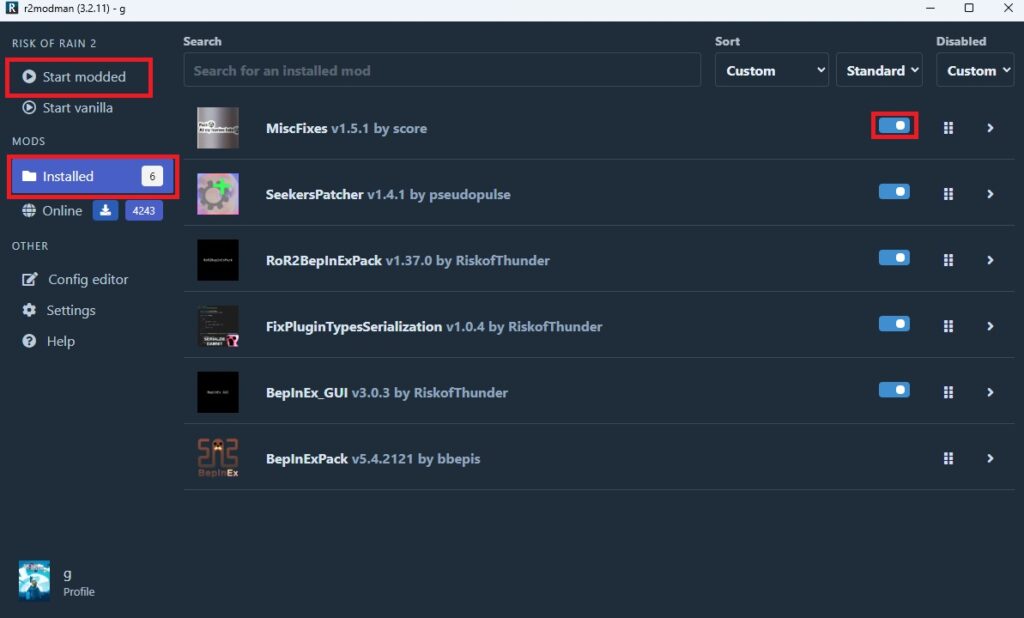Click the installed mod search field
1024x618 pixels.
(x=441, y=71)
